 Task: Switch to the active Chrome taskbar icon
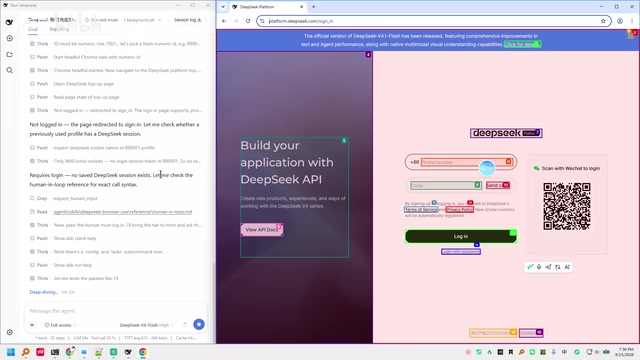pyautogui.click(x=143, y=352)
